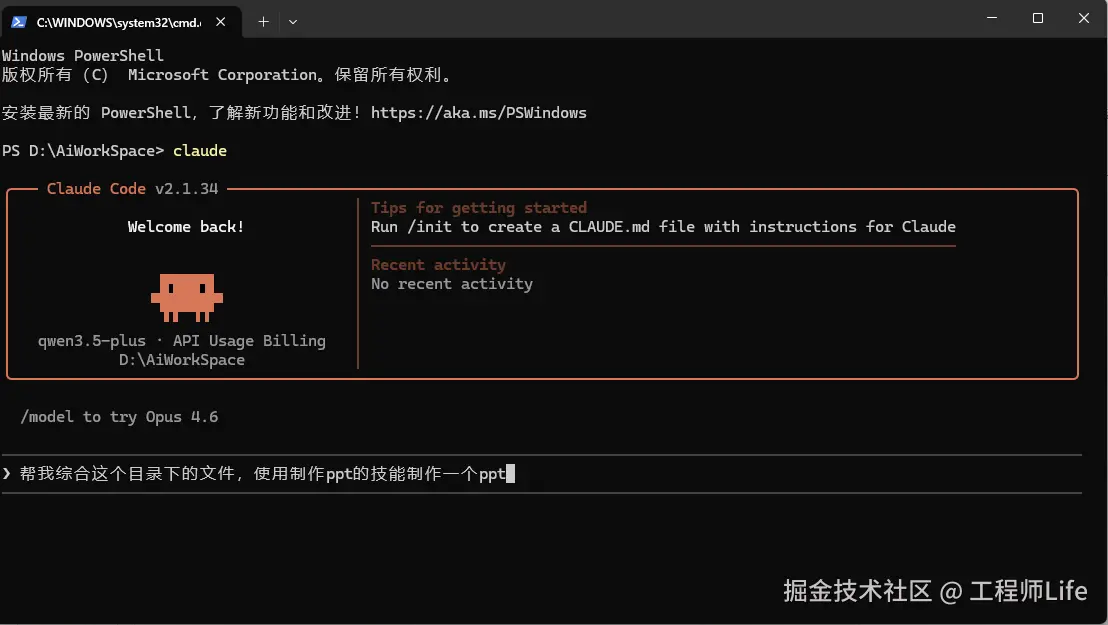The image size is (1108, 625).
Task: Minimize the terminal window
Action: coord(990,18)
